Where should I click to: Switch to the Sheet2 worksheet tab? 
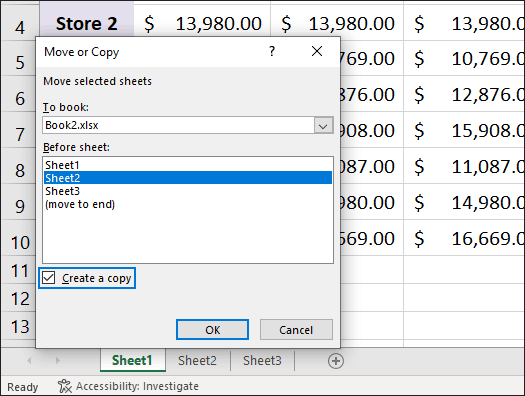pos(197,361)
